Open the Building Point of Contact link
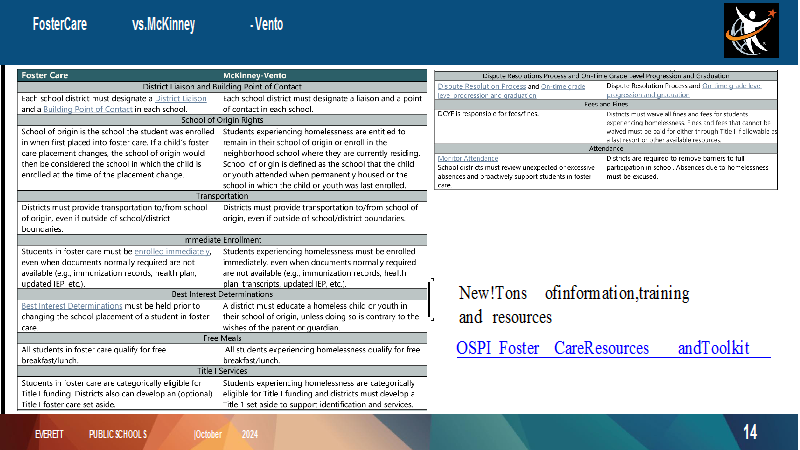800x450 pixels. [x=88, y=109]
